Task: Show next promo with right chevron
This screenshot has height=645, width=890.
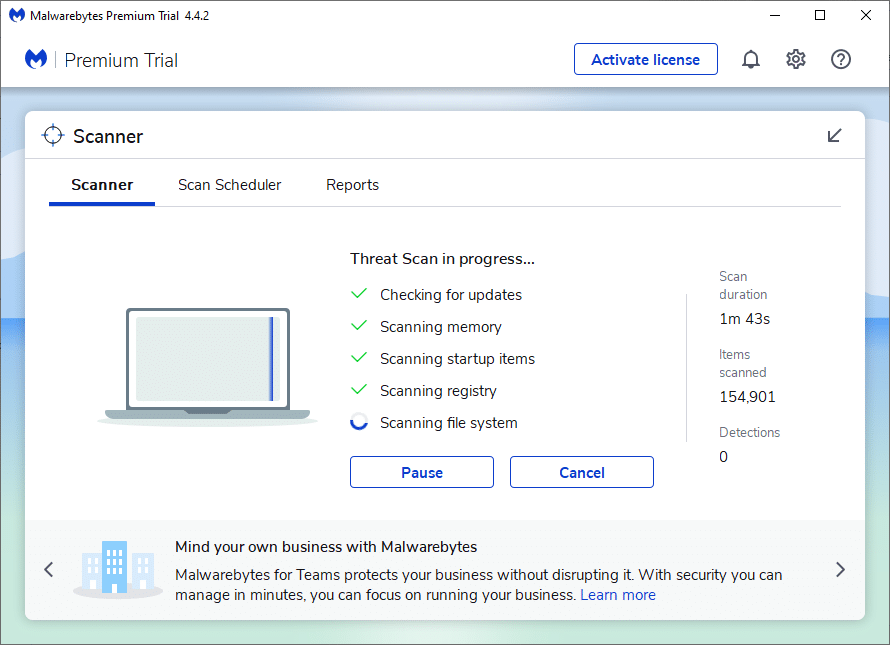Action: tap(840, 569)
